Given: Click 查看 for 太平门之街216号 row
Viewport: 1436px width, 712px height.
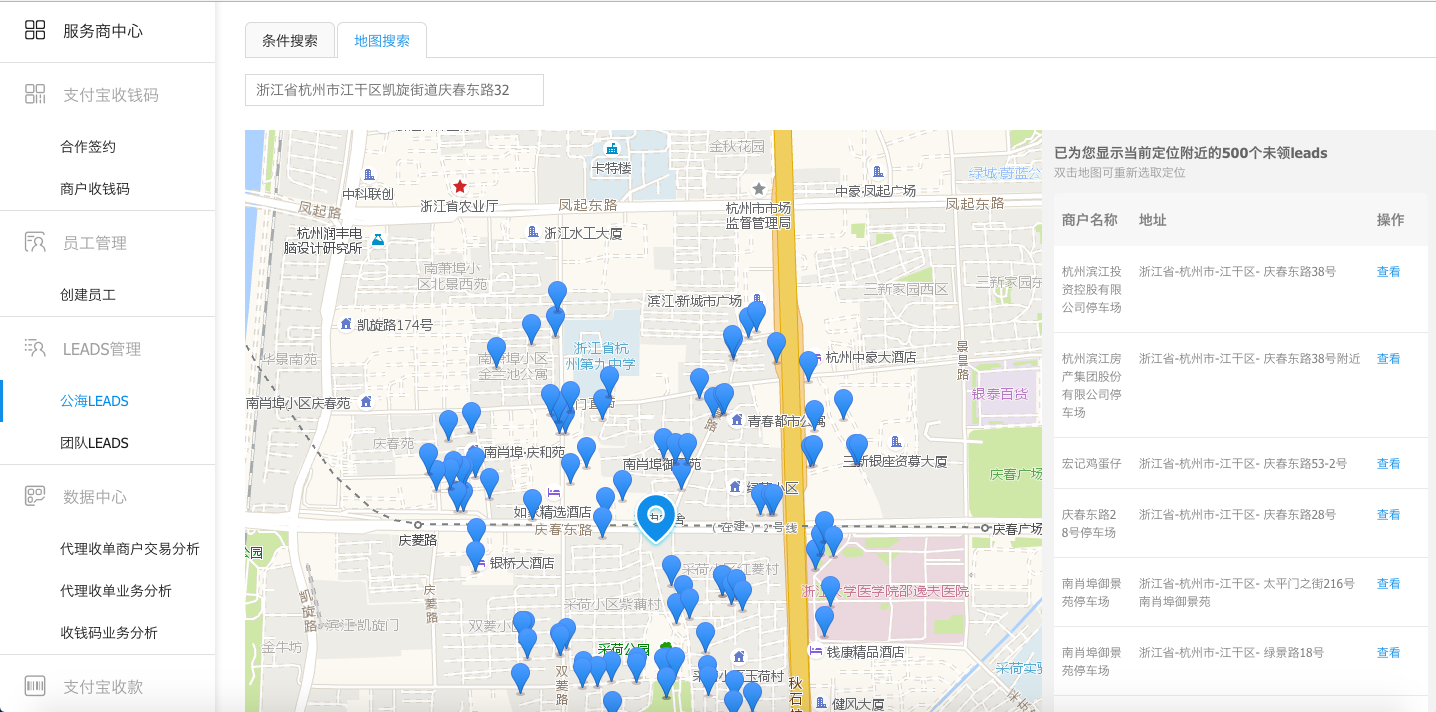Looking at the screenshot, I should pos(1388,583).
